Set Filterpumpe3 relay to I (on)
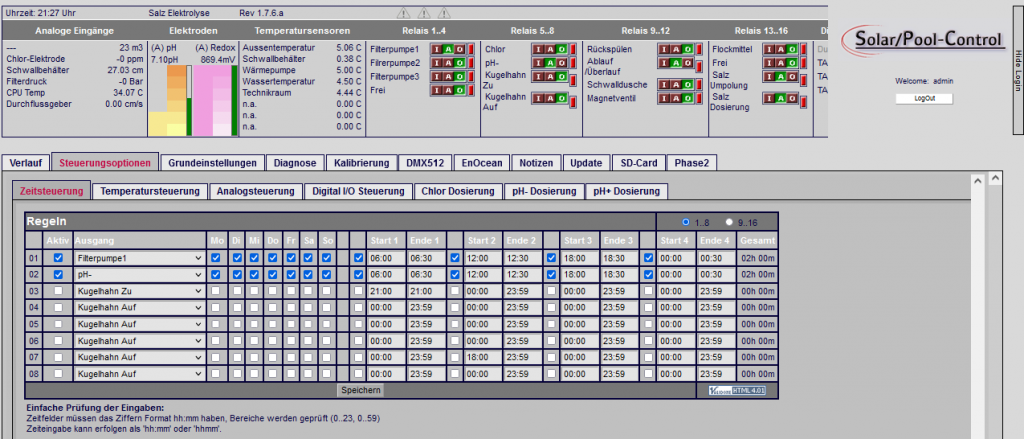 (x=437, y=76)
